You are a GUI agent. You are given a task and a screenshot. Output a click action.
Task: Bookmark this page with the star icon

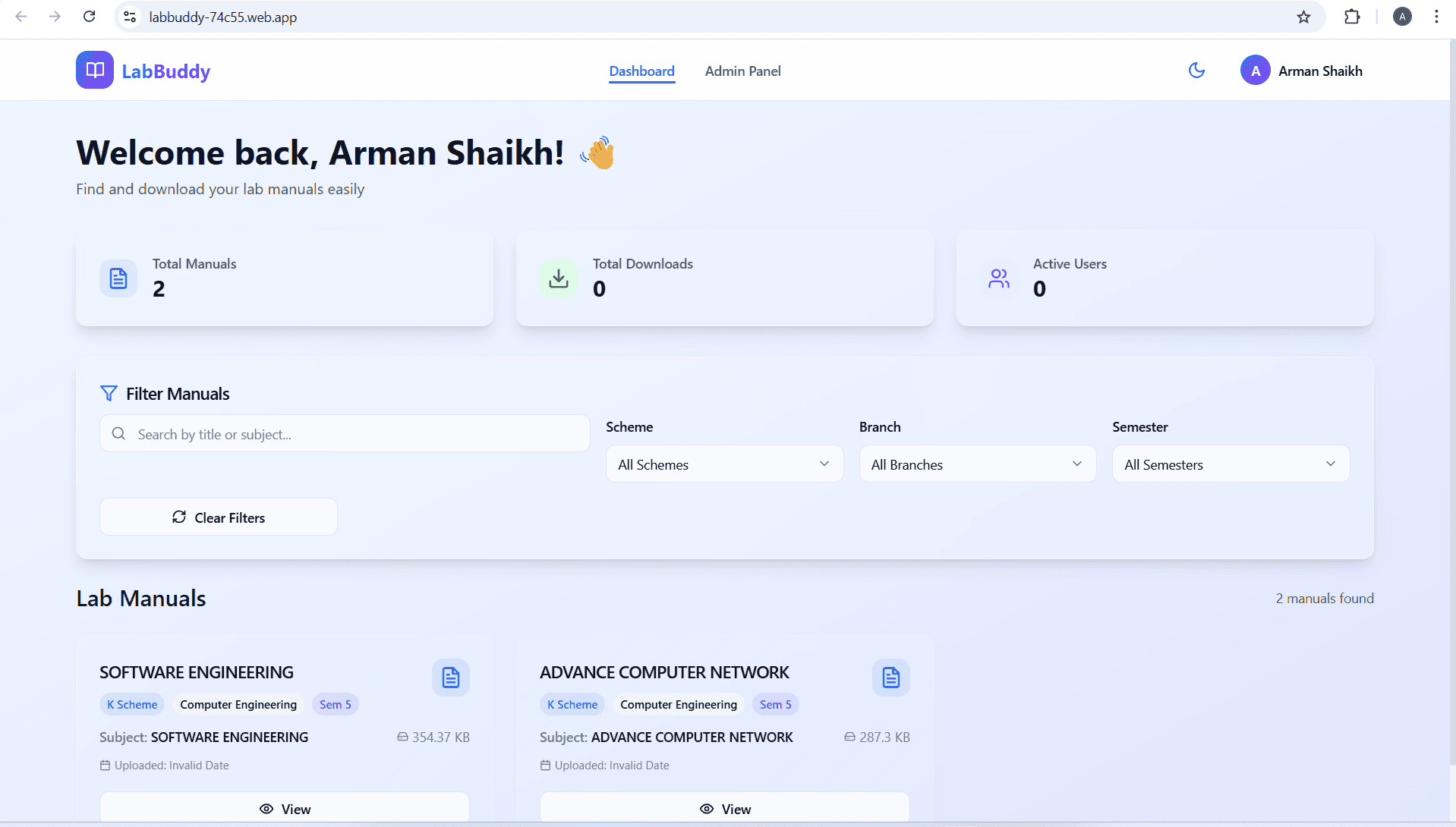point(1303,17)
